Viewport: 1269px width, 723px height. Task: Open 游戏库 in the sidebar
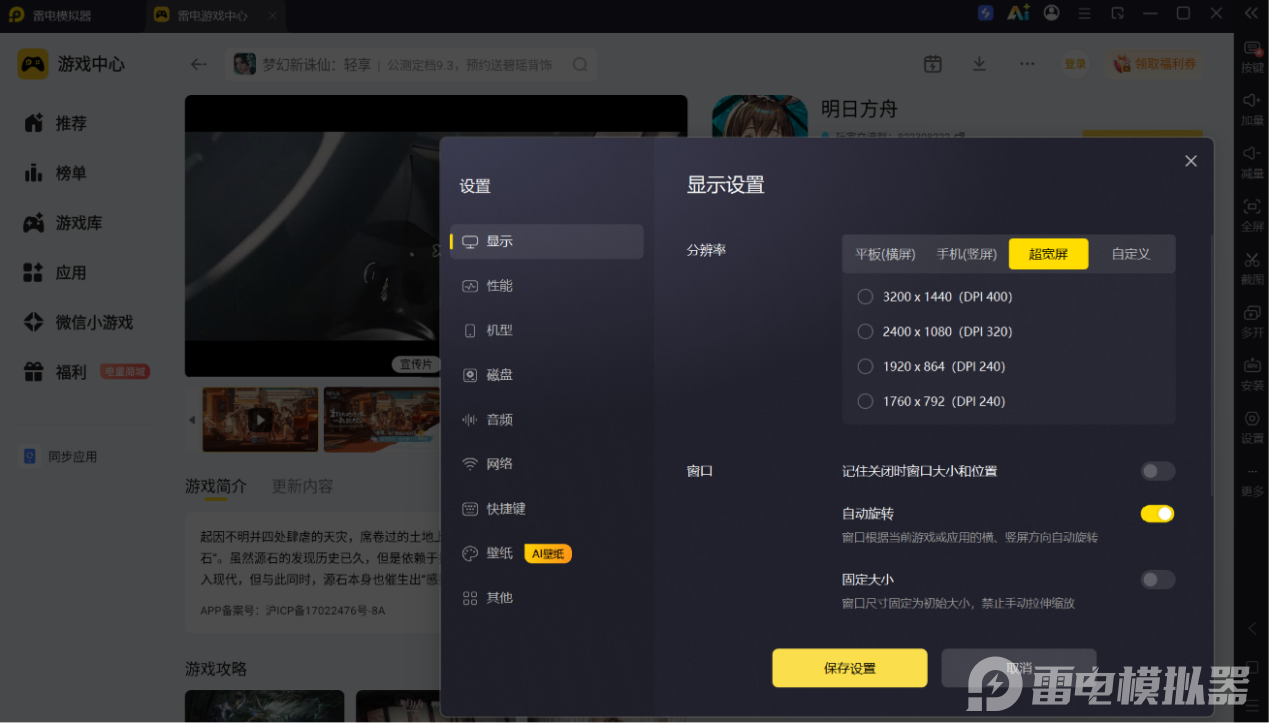tap(64, 223)
